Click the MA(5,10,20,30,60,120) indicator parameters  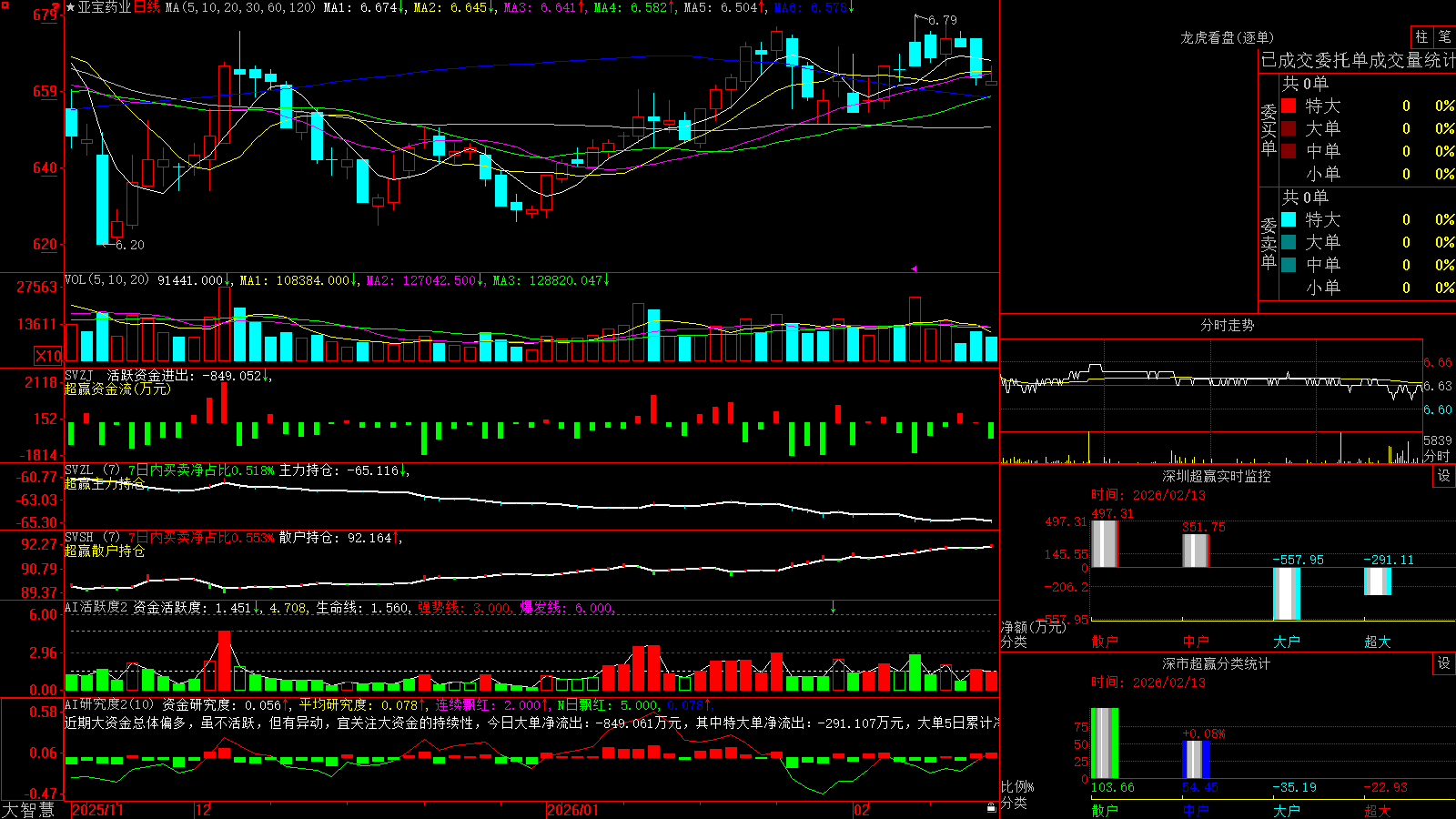coord(240,7)
